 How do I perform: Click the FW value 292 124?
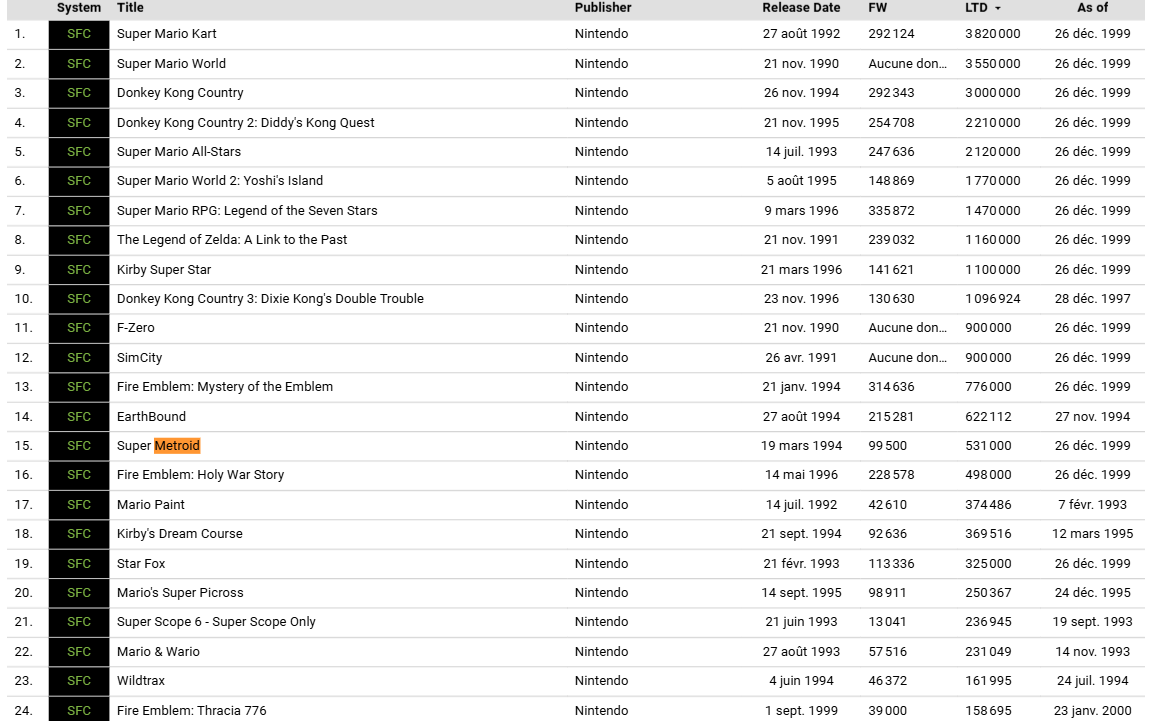(x=891, y=34)
